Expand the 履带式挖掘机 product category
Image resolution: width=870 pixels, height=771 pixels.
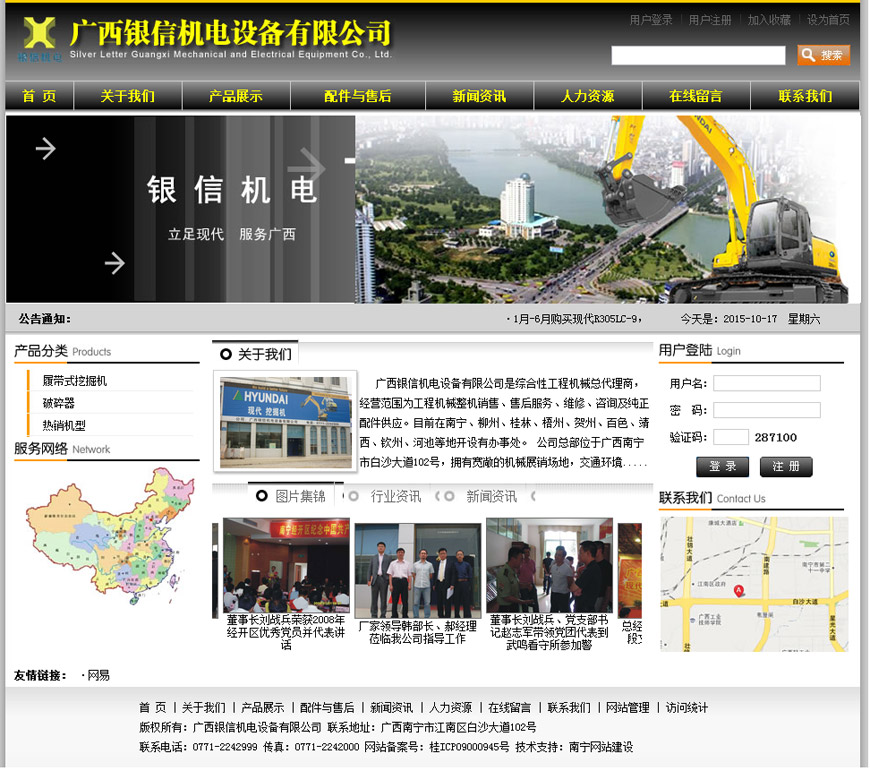[75, 381]
